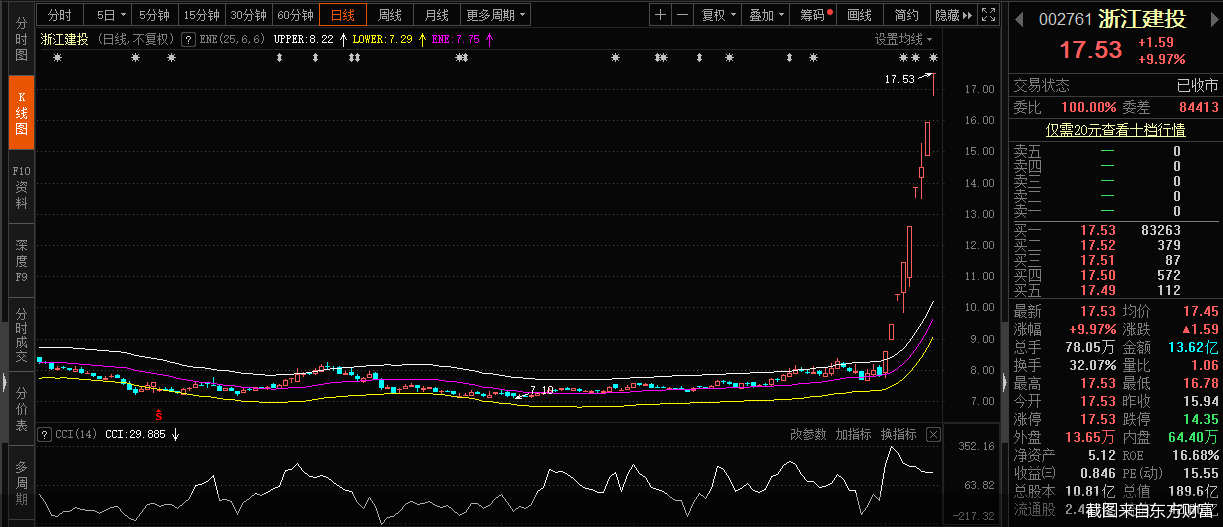Toggle 画线 drawing tools
The width and height of the screenshot is (1223, 527).
point(859,15)
